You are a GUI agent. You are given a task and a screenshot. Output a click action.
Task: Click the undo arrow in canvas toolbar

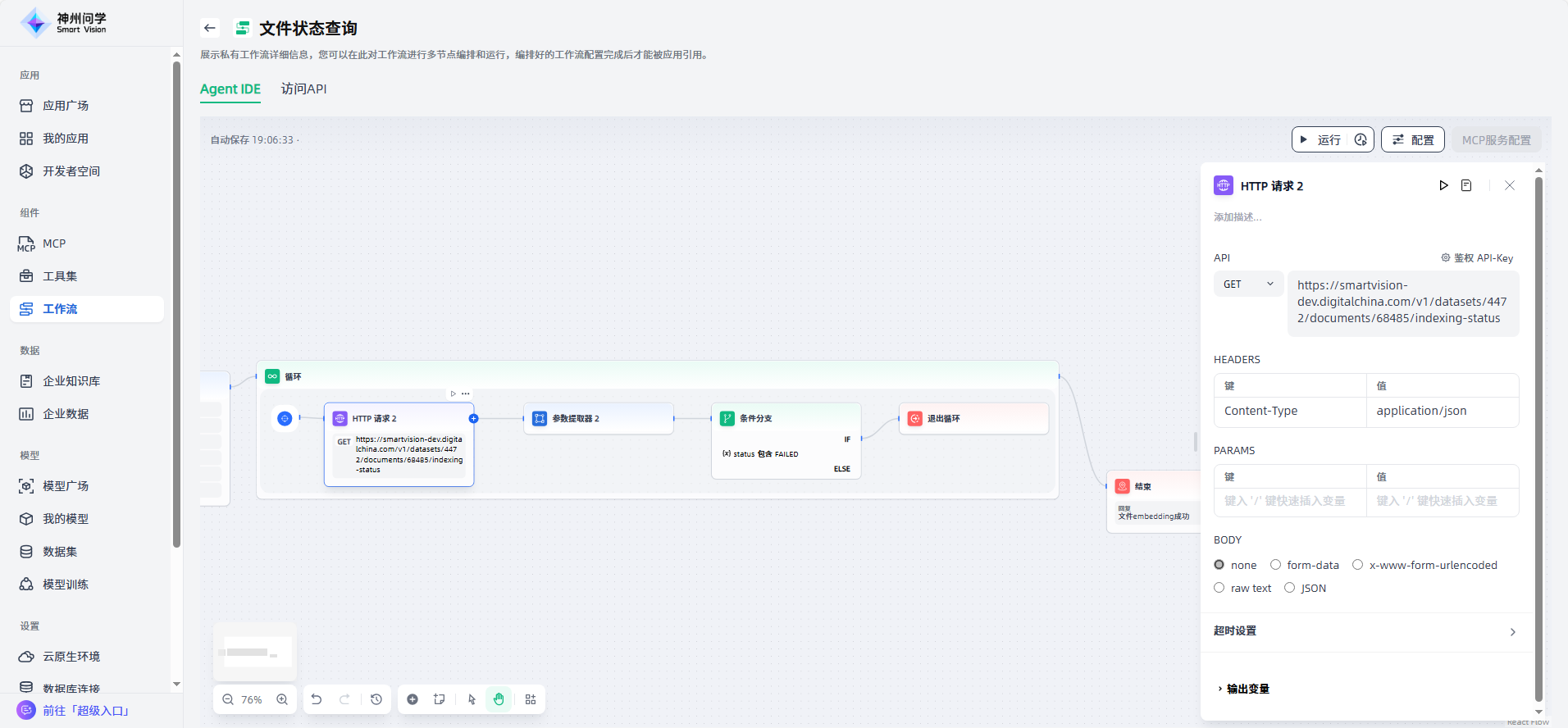pyautogui.click(x=317, y=699)
